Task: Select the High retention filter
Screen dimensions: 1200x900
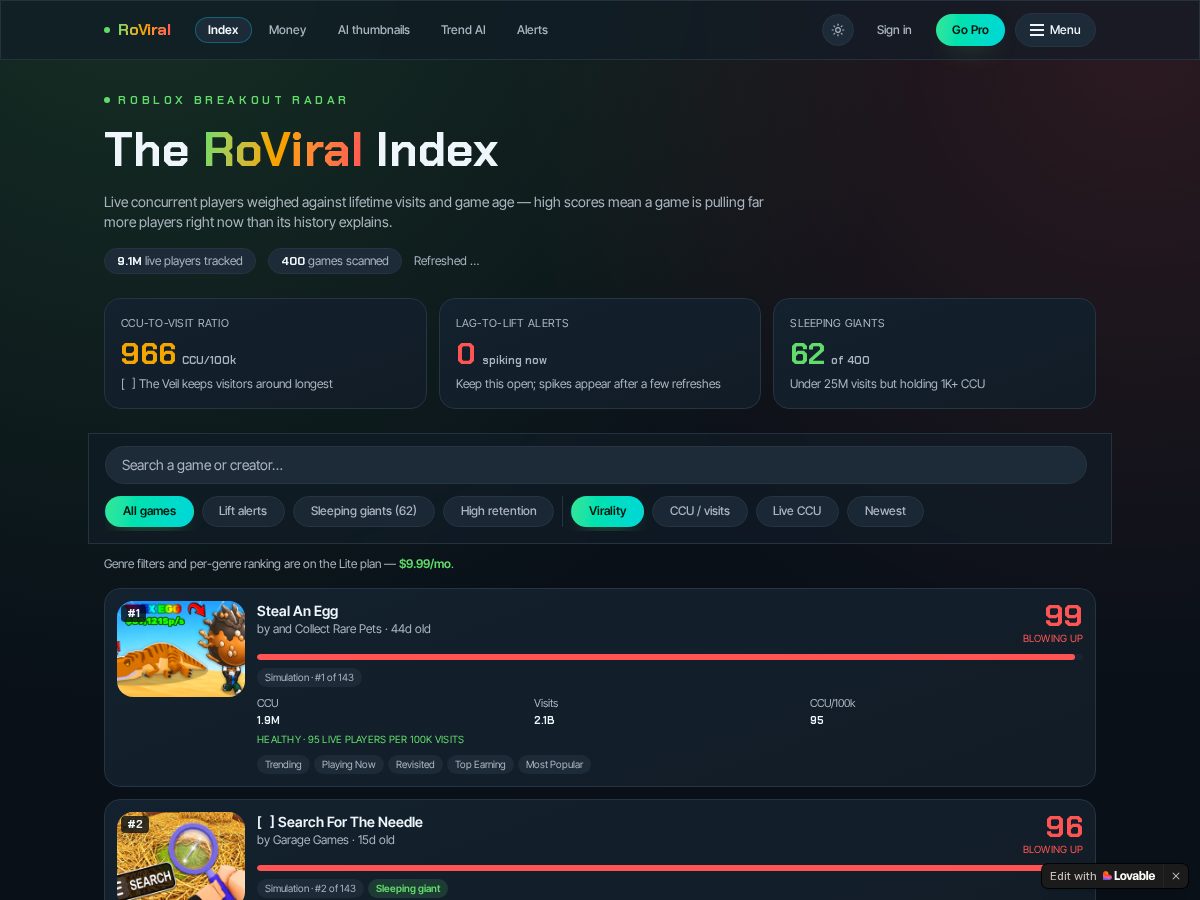Action: [x=498, y=511]
